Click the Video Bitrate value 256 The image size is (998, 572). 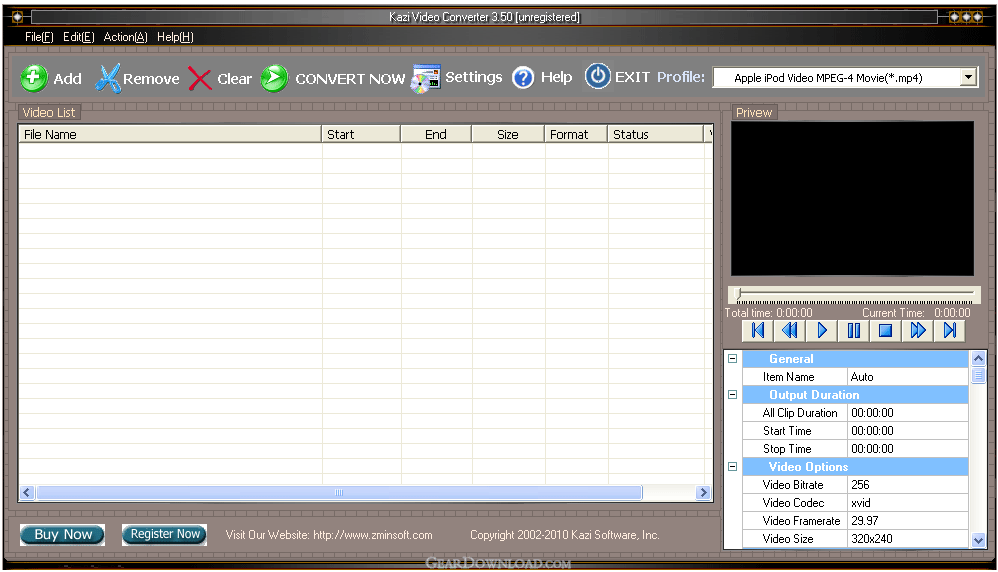coord(908,485)
